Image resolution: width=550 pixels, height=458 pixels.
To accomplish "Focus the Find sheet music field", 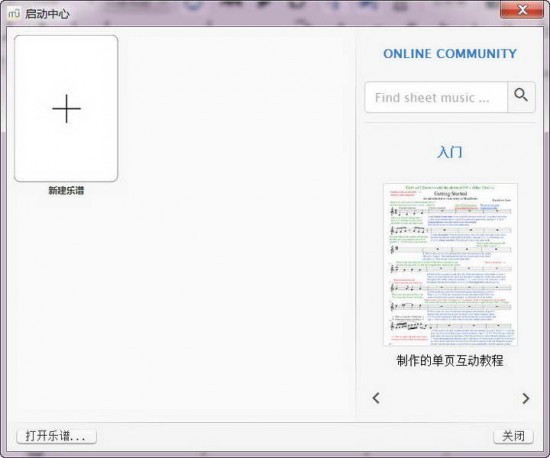I will [436, 97].
